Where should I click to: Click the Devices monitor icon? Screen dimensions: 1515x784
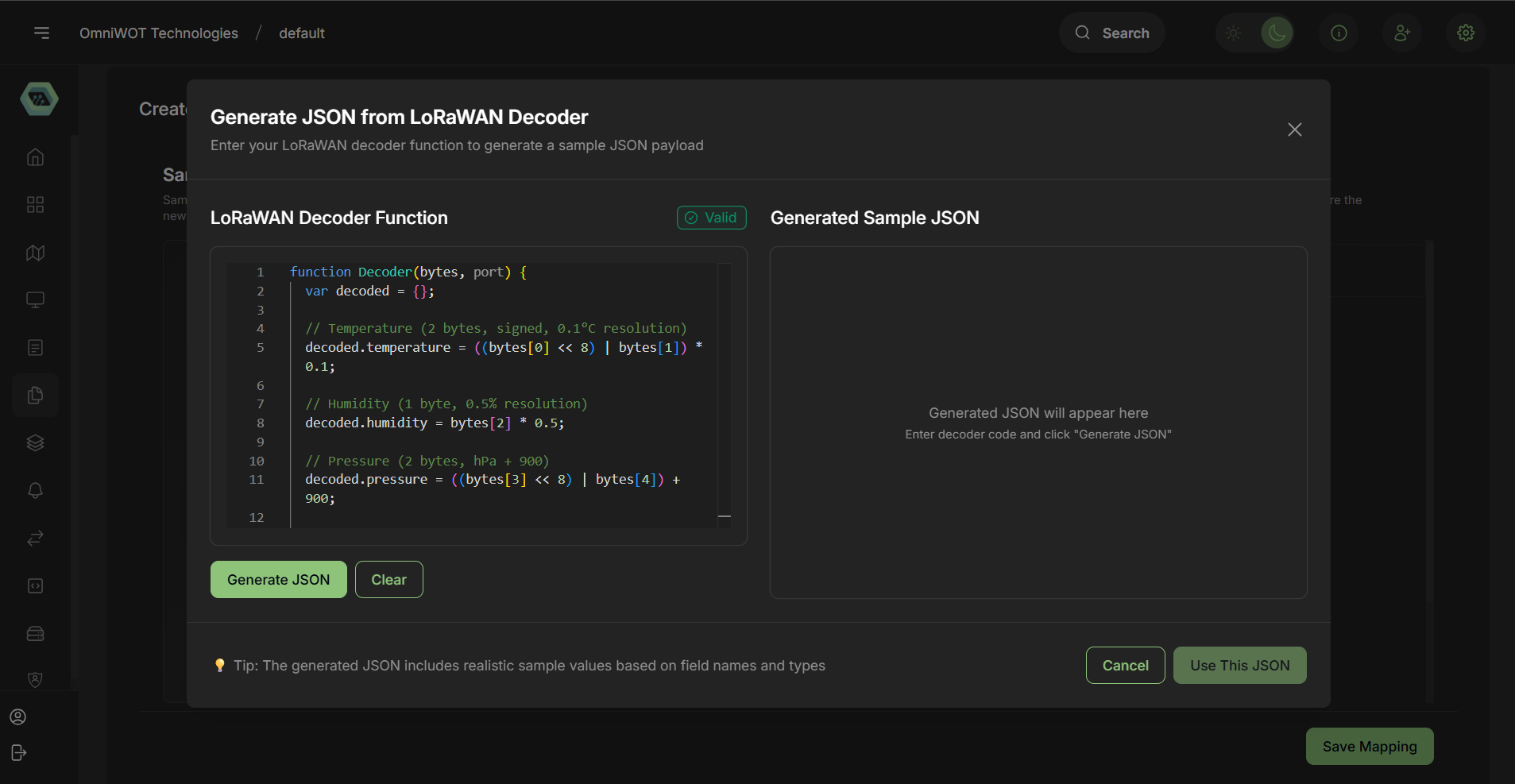35,299
